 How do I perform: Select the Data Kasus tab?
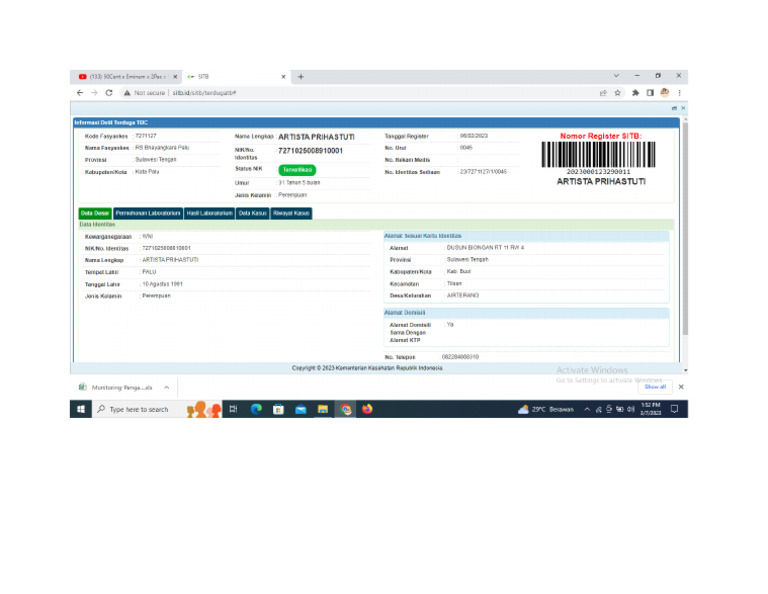[253, 214]
